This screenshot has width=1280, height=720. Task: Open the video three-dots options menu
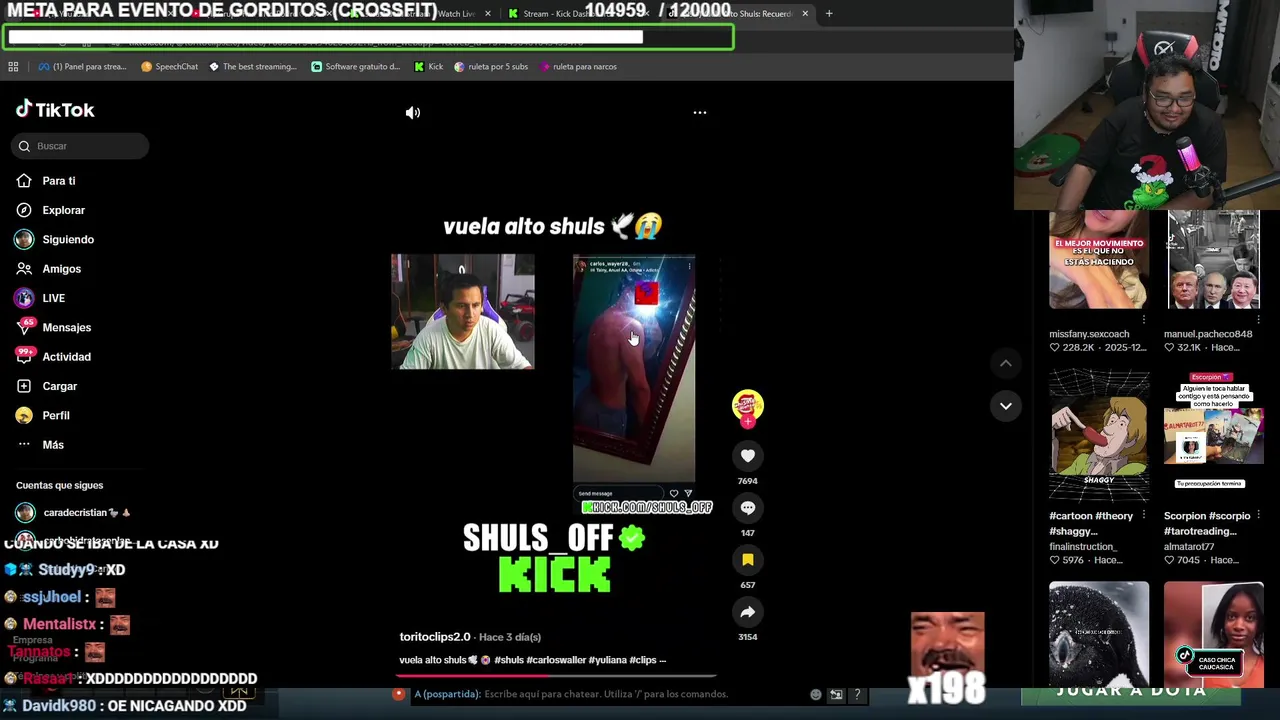tap(700, 113)
